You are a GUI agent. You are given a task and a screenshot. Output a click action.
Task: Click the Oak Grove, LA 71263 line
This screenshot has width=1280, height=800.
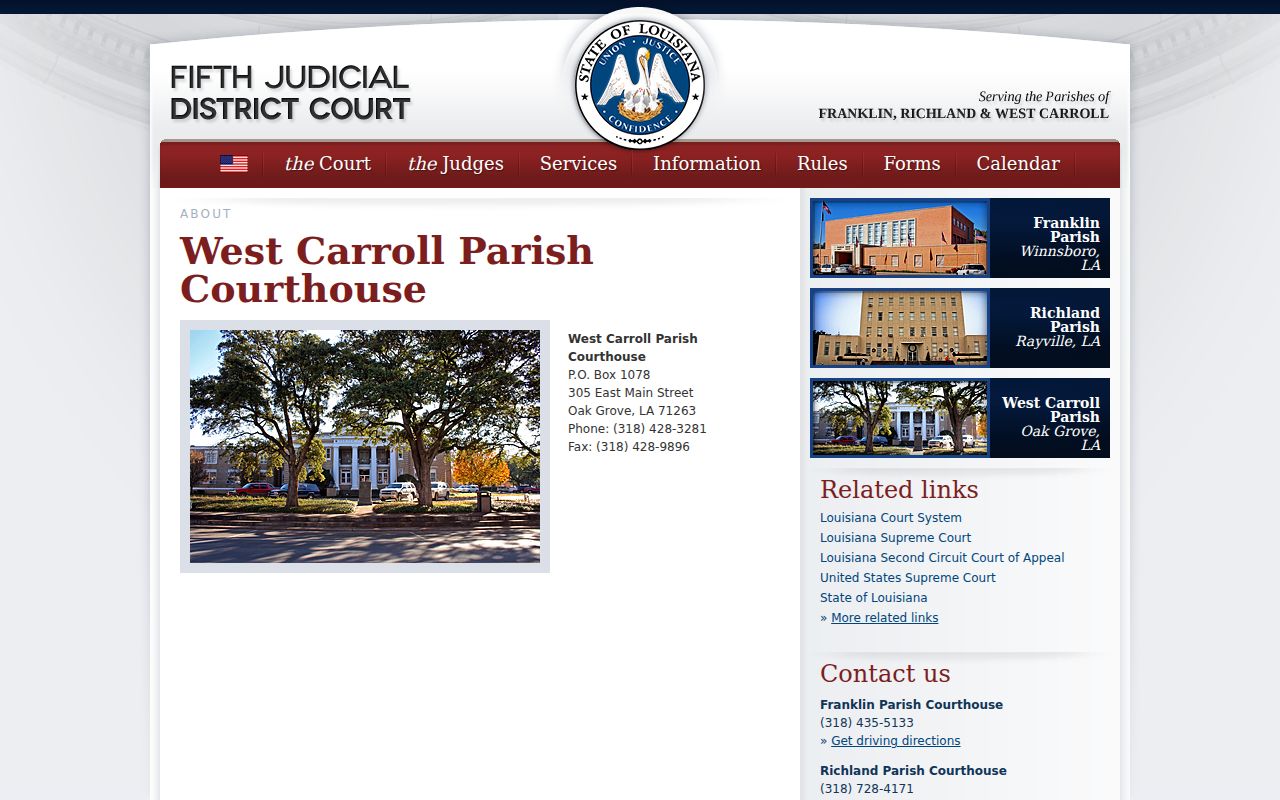click(632, 411)
